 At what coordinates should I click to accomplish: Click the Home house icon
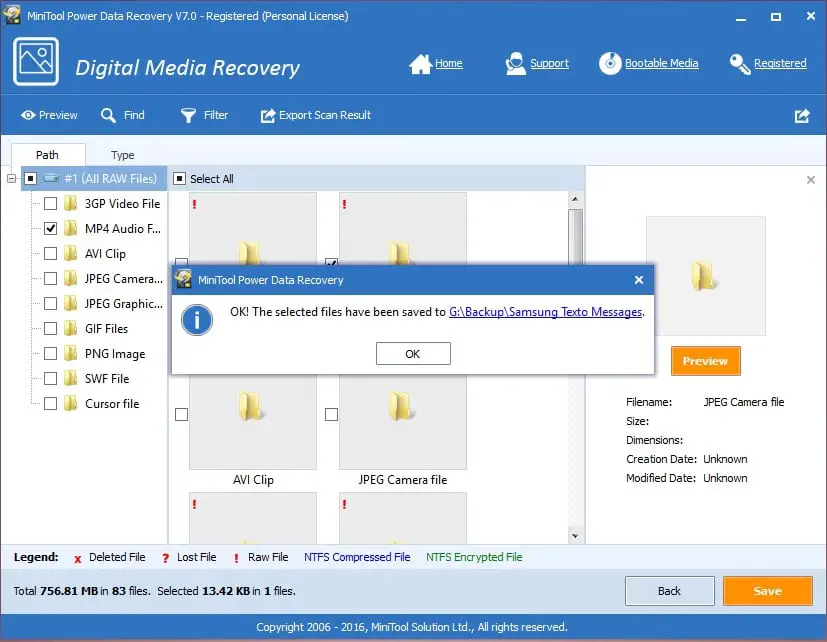coord(420,64)
